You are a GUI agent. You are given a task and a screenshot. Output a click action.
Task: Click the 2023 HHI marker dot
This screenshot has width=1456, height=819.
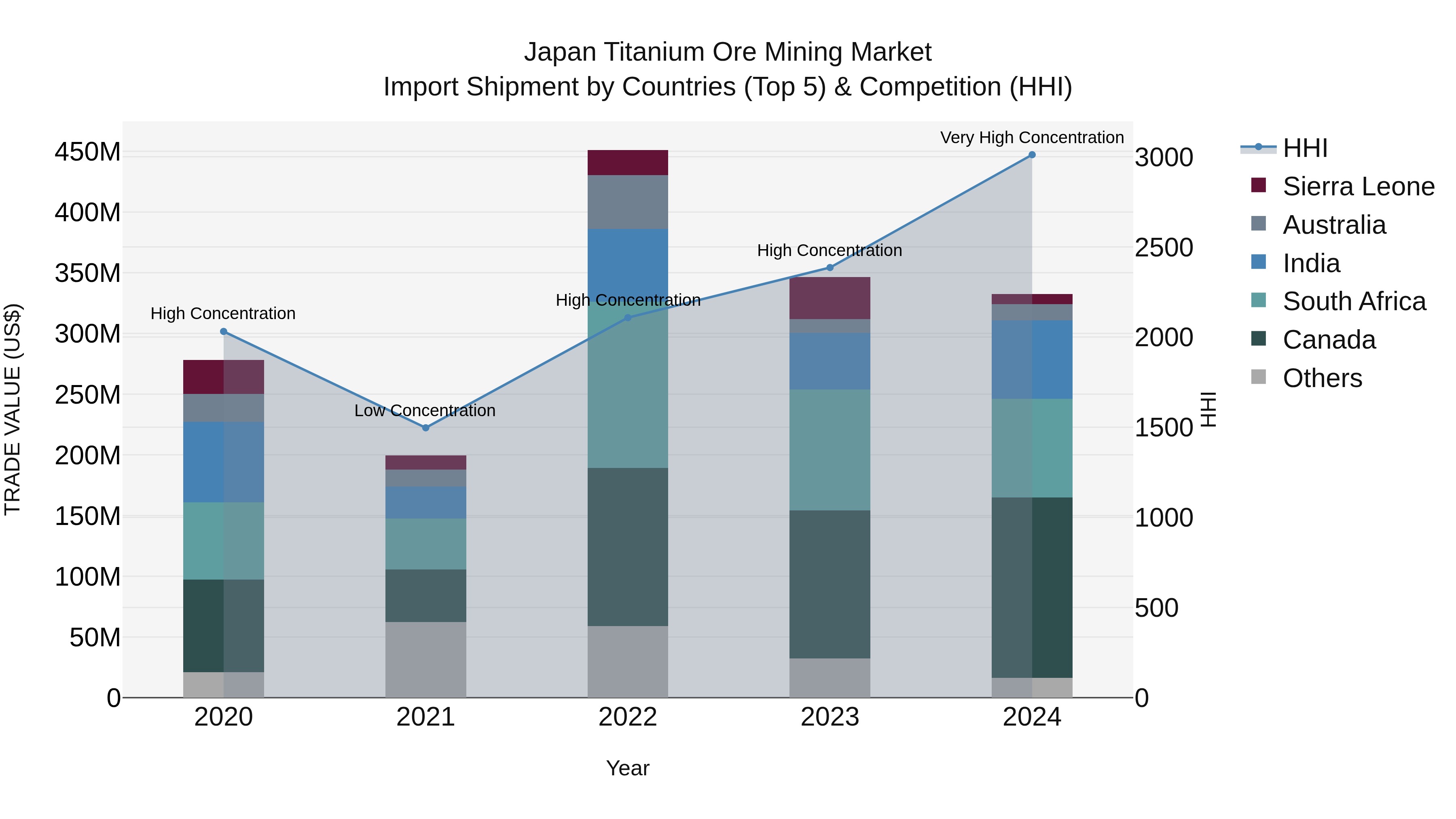click(x=830, y=267)
